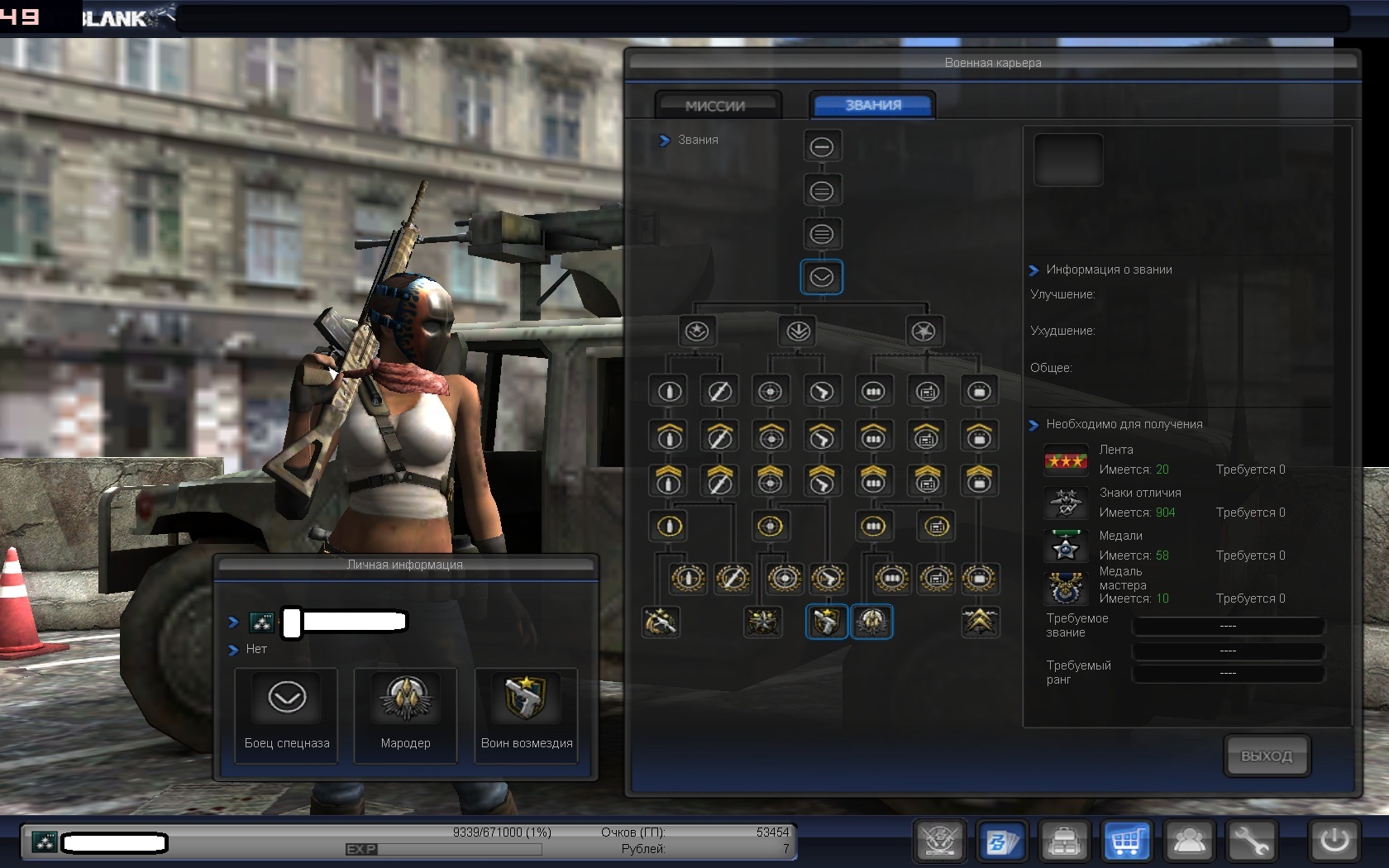Switch to the Миссии tab

click(716, 106)
